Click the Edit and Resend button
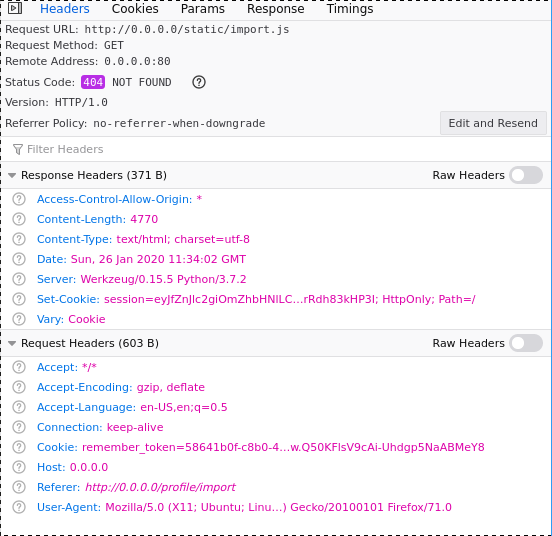 click(493, 123)
